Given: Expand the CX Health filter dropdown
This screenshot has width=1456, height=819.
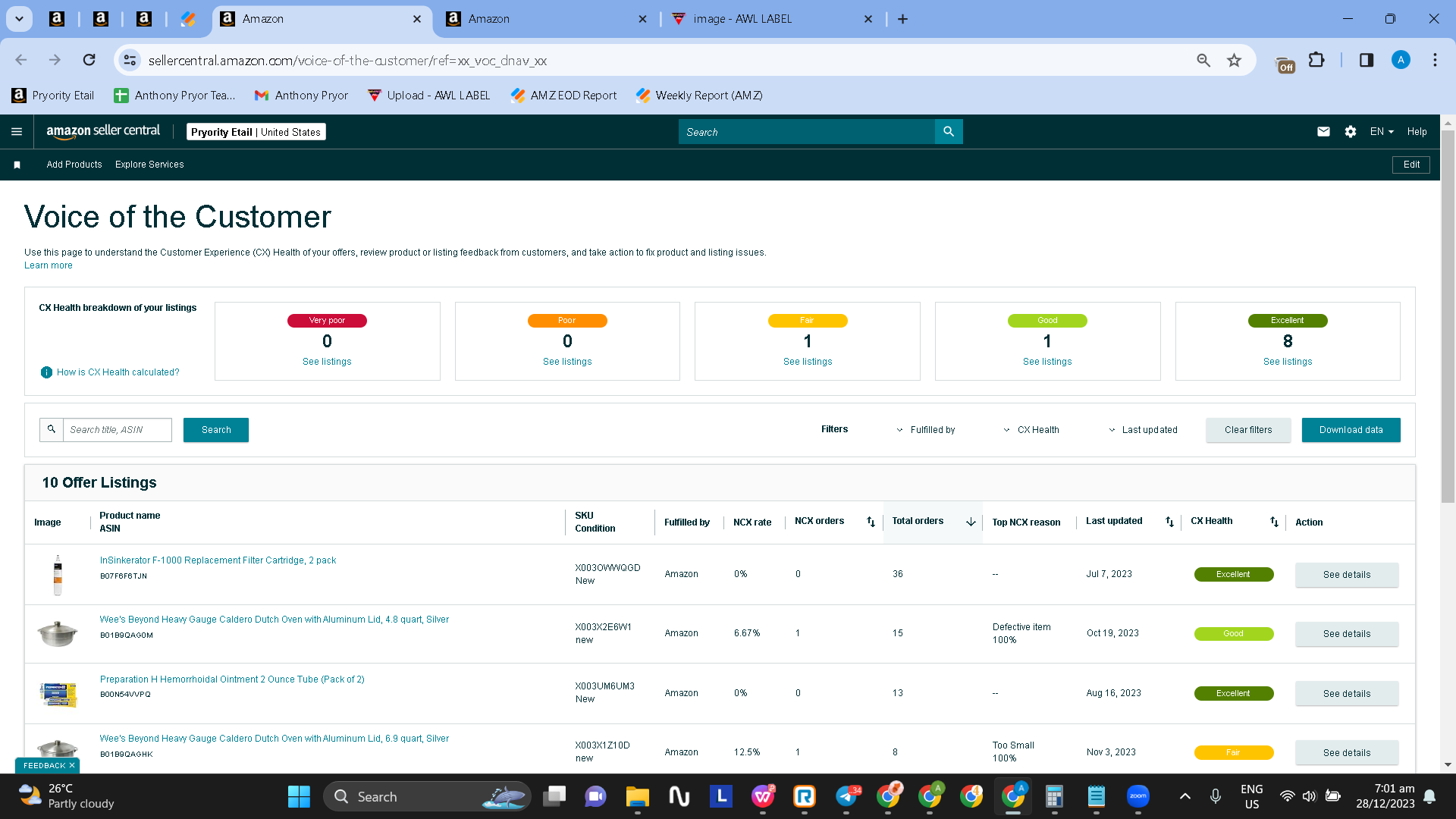Looking at the screenshot, I should [x=1031, y=430].
